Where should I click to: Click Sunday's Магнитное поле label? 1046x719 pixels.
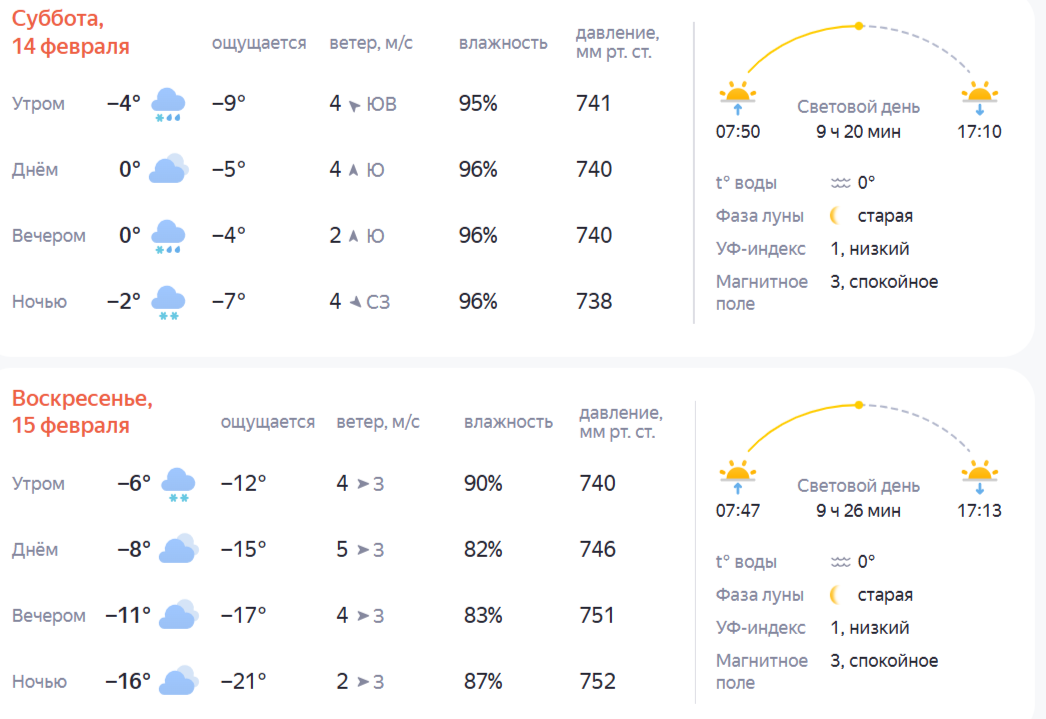coord(761,672)
